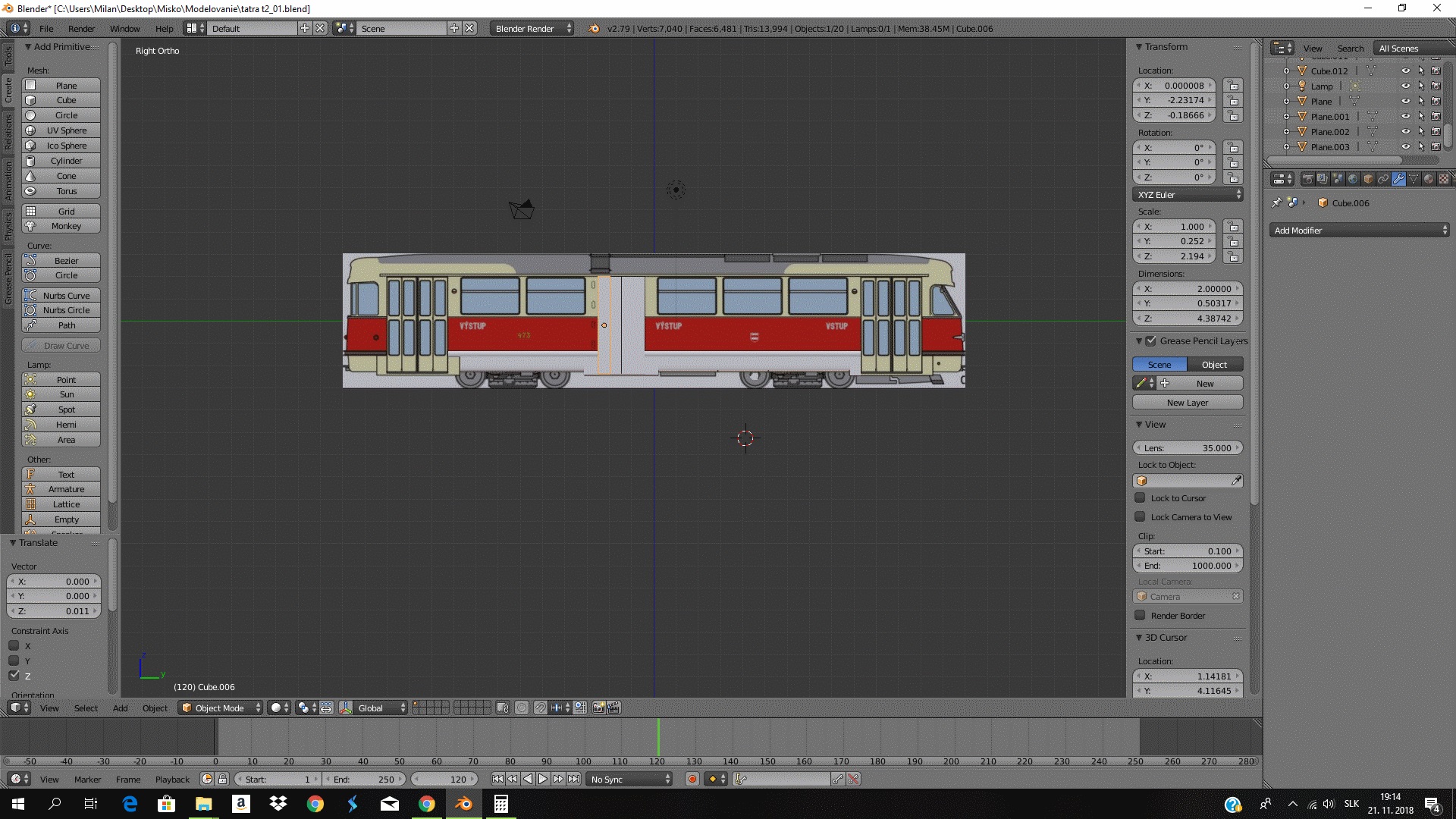Open the Render properties camera tab
The height and width of the screenshot is (819, 1456).
(1307, 179)
